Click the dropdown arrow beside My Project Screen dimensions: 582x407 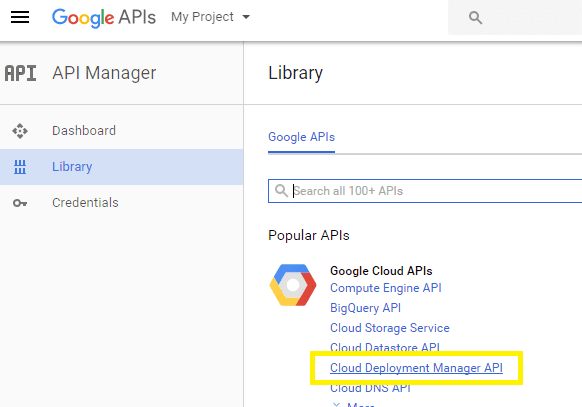[x=246, y=17]
